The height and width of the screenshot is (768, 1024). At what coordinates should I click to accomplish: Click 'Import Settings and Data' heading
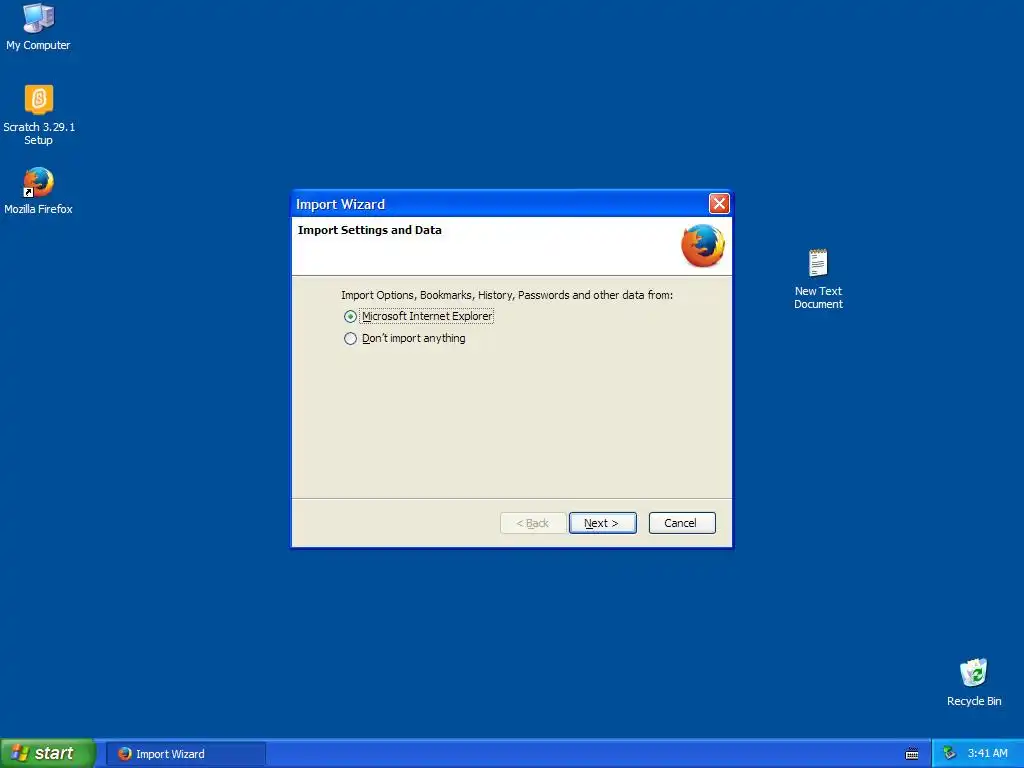point(370,230)
